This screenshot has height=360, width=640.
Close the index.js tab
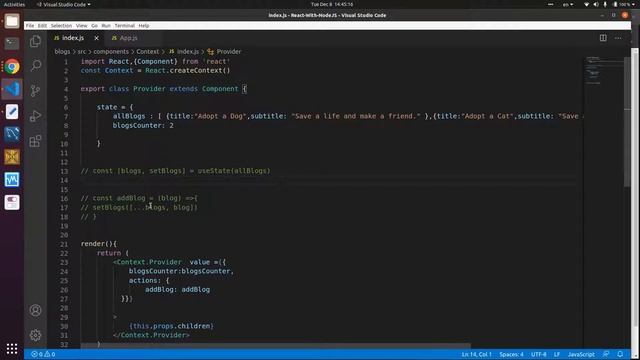[x=96, y=38]
